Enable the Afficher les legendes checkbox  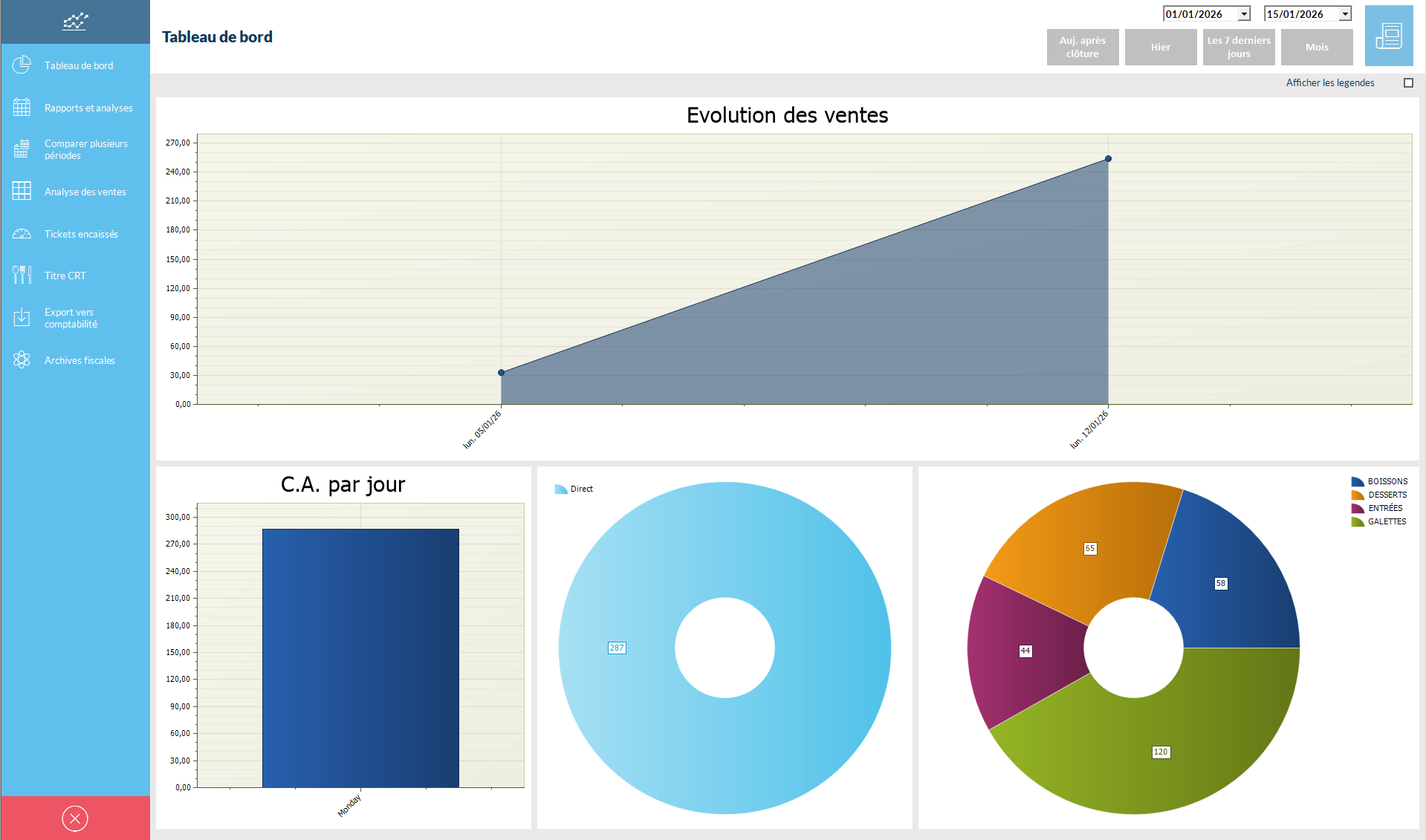[1408, 83]
